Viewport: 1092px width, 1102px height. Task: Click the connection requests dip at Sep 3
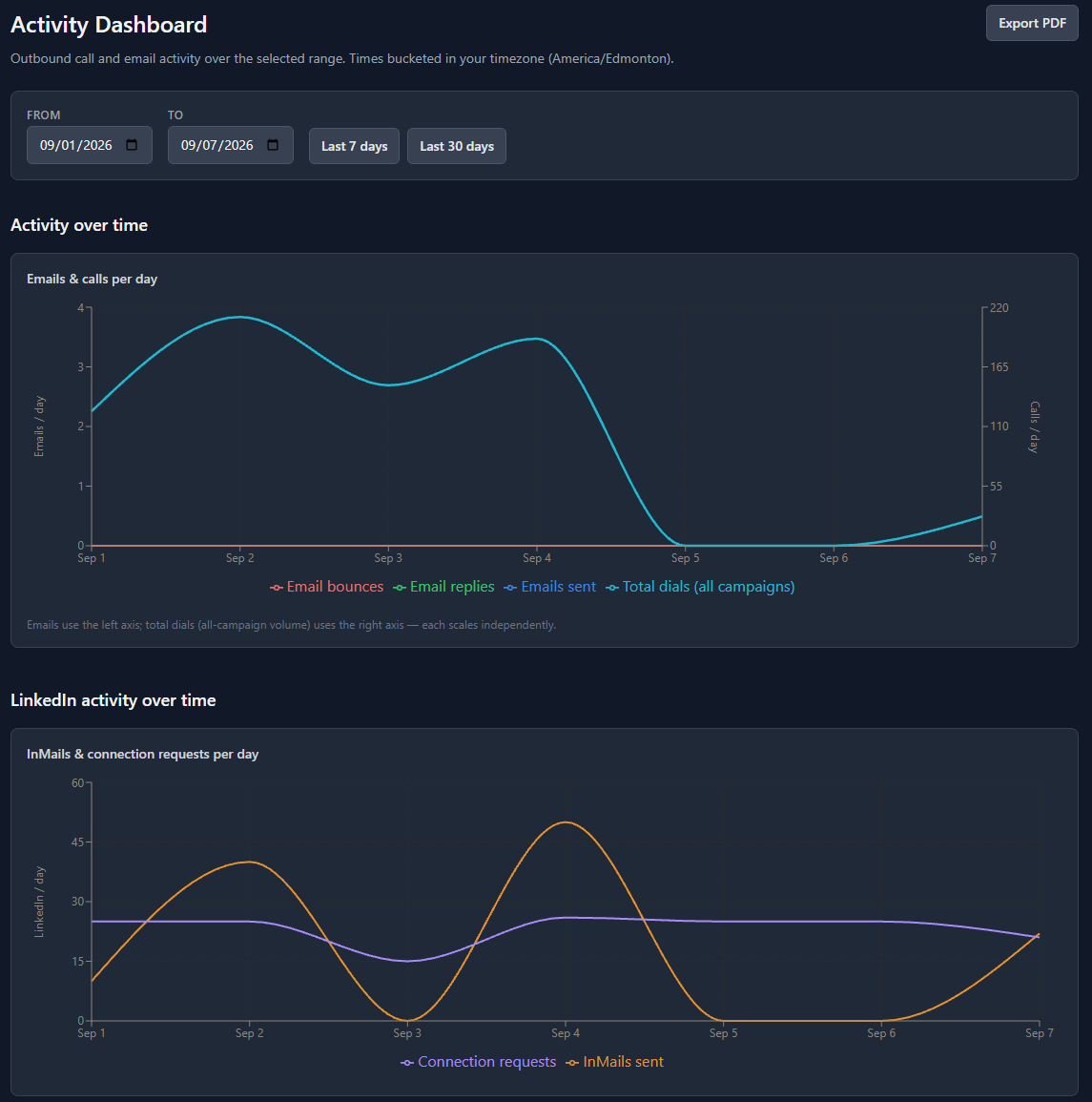click(407, 961)
